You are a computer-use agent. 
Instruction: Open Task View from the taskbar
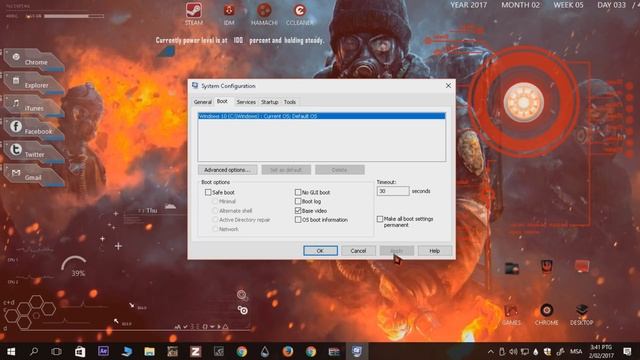57,351
